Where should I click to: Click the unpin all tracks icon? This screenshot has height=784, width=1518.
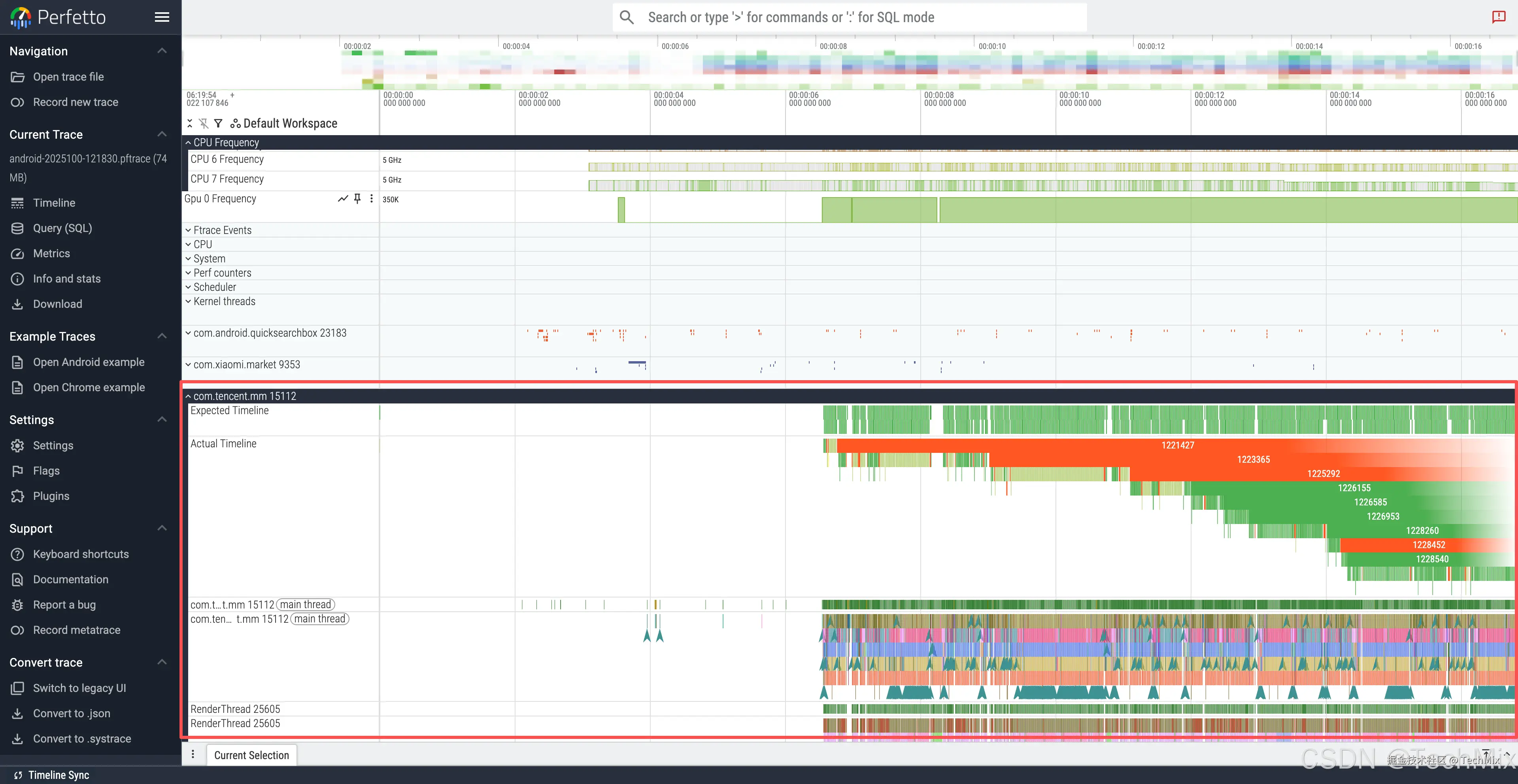pyautogui.click(x=204, y=123)
